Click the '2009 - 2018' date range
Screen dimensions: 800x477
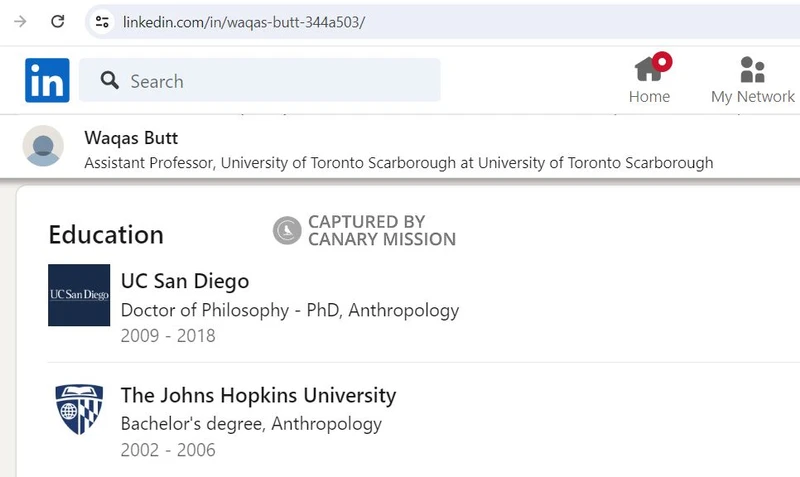pos(168,336)
